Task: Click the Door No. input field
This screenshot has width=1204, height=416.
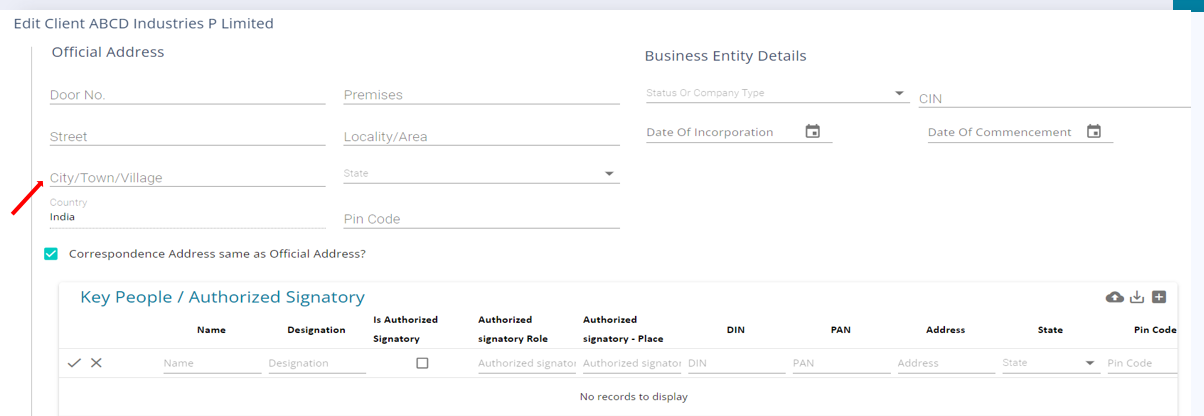Action: [187, 95]
